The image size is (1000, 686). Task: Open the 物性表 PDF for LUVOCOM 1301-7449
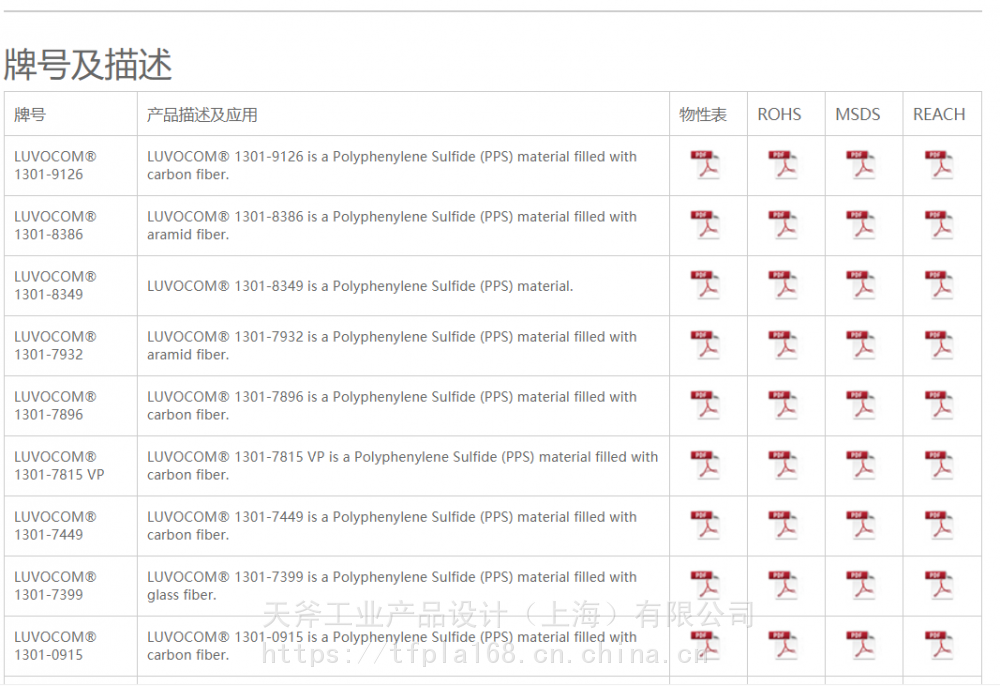(705, 525)
